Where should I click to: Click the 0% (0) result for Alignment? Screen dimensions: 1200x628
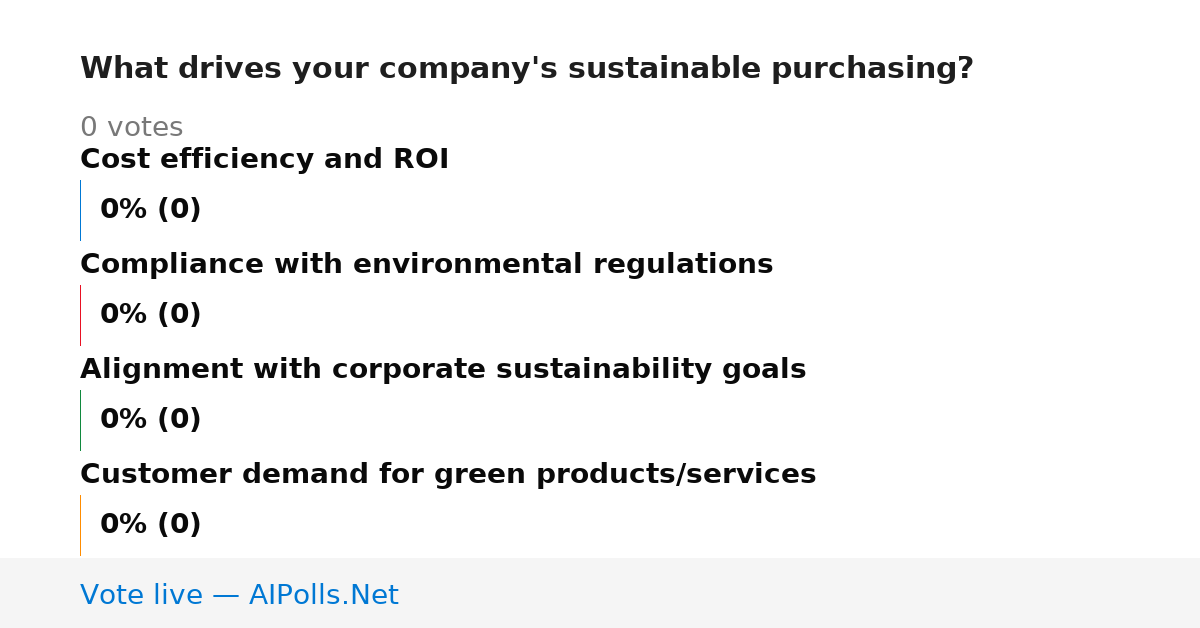point(150,420)
